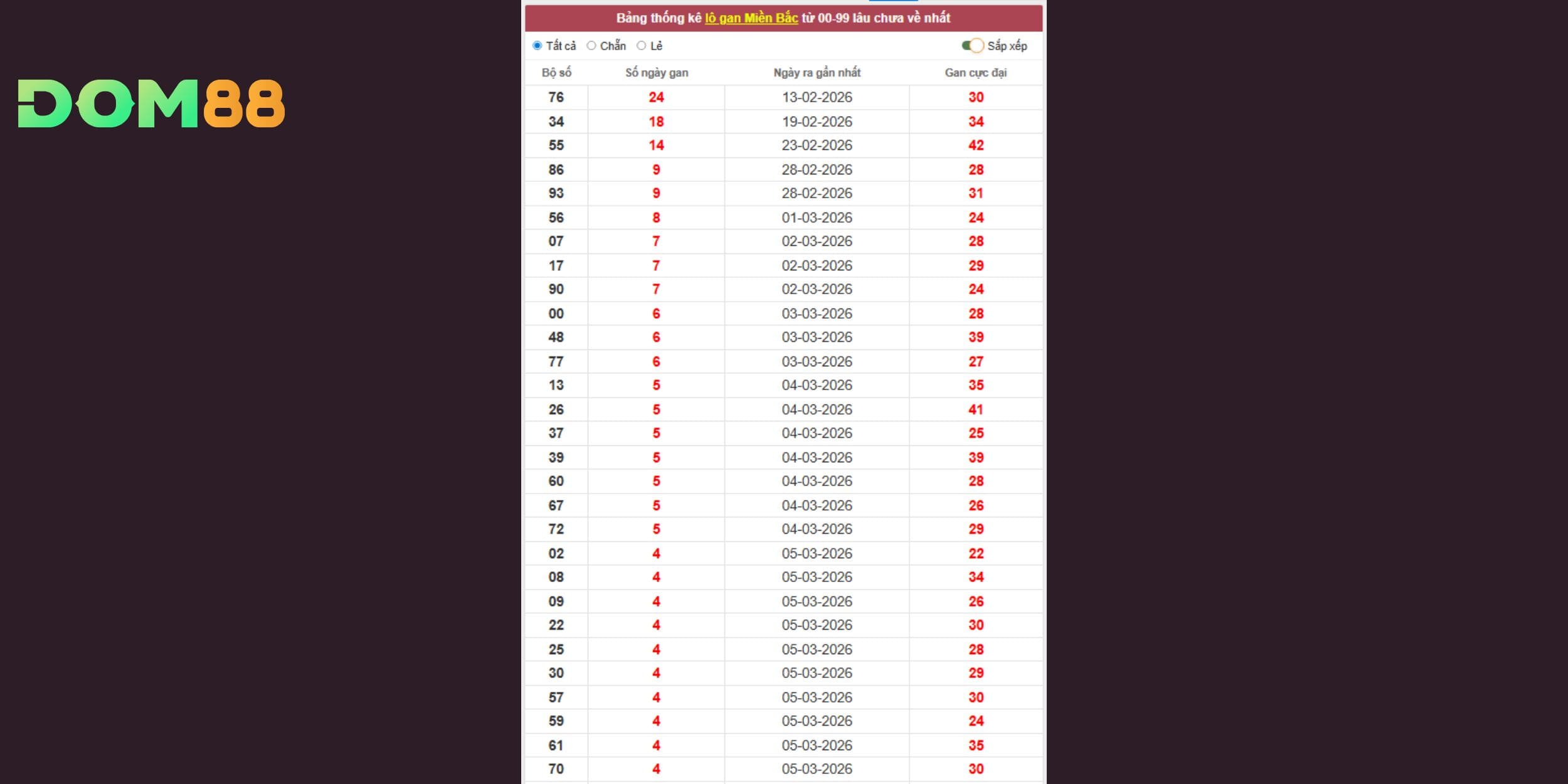Click the date 23-02-2026 cell
This screenshot has width=1568, height=784.
pos(817,146)
